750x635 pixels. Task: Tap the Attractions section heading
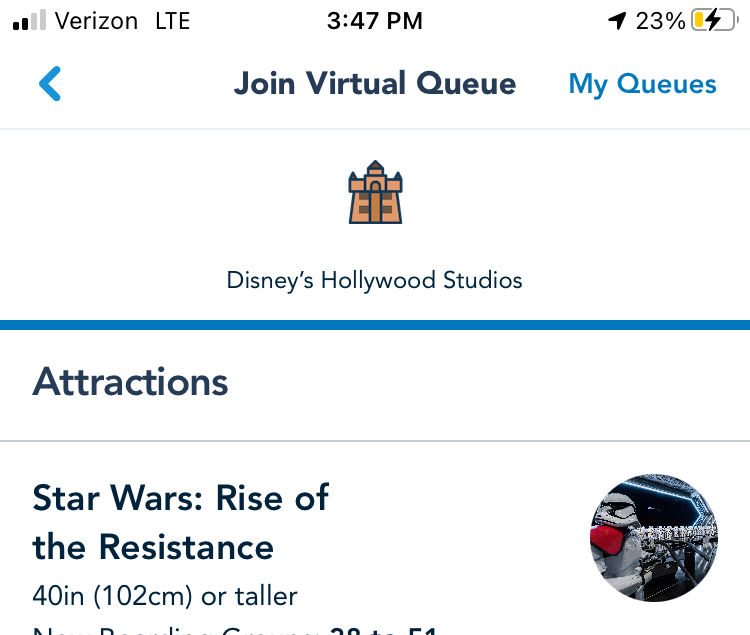131,382
